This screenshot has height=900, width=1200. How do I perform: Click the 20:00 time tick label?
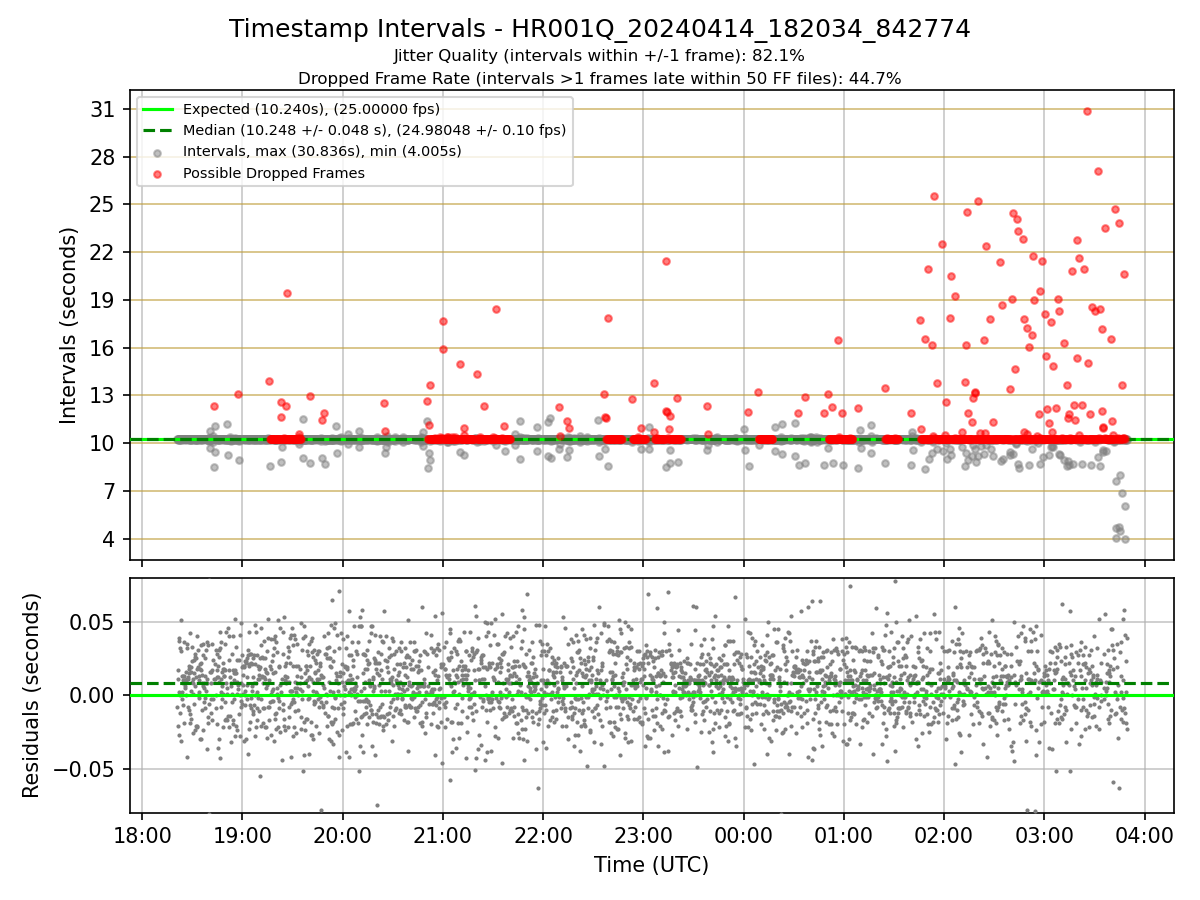tap(342, 834)
